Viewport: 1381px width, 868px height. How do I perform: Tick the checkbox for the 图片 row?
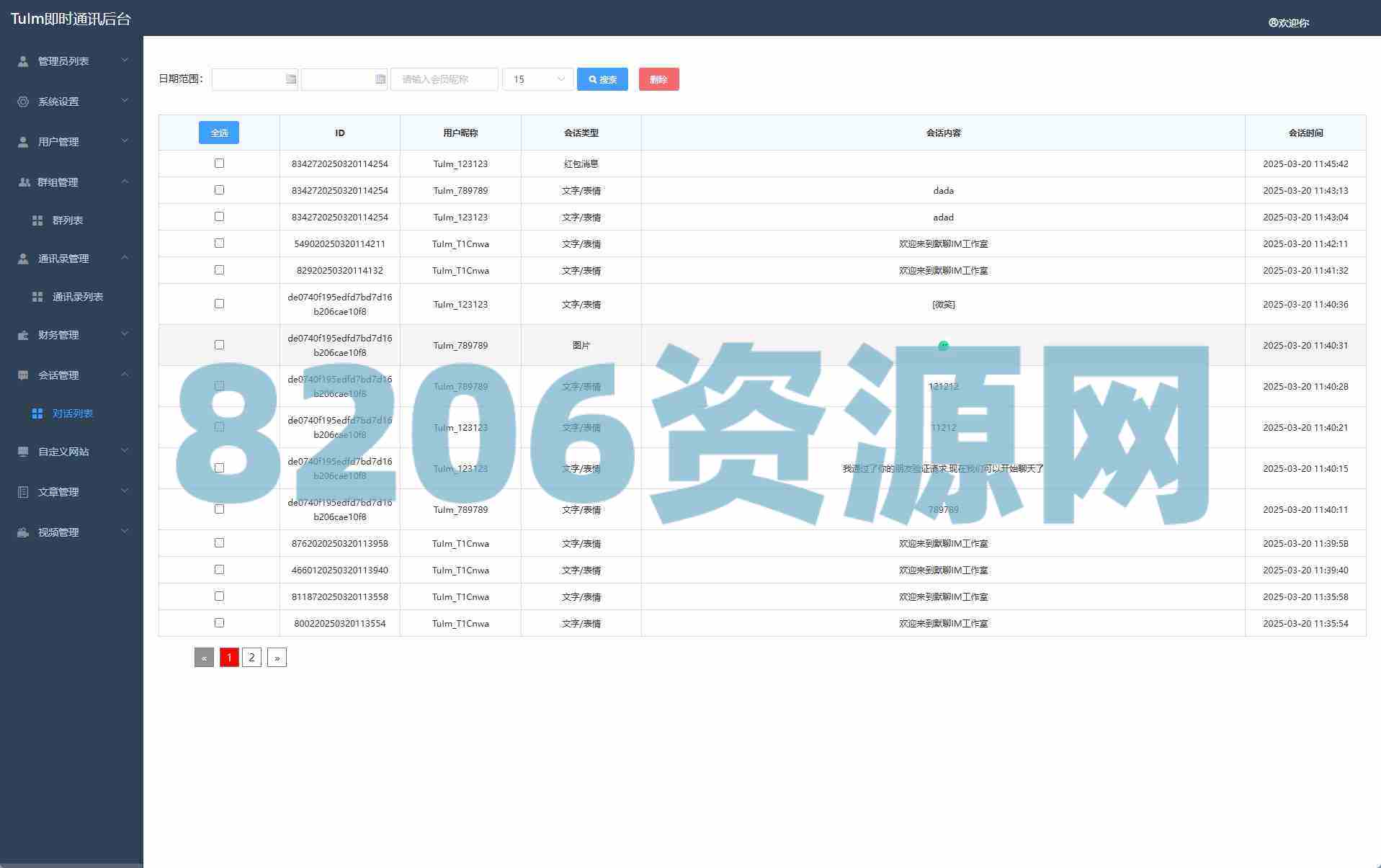(219, 345)
